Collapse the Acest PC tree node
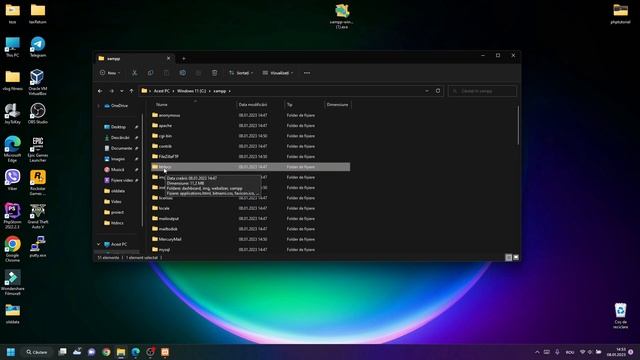This screenshot has width=640, height=360. point(98,244)
